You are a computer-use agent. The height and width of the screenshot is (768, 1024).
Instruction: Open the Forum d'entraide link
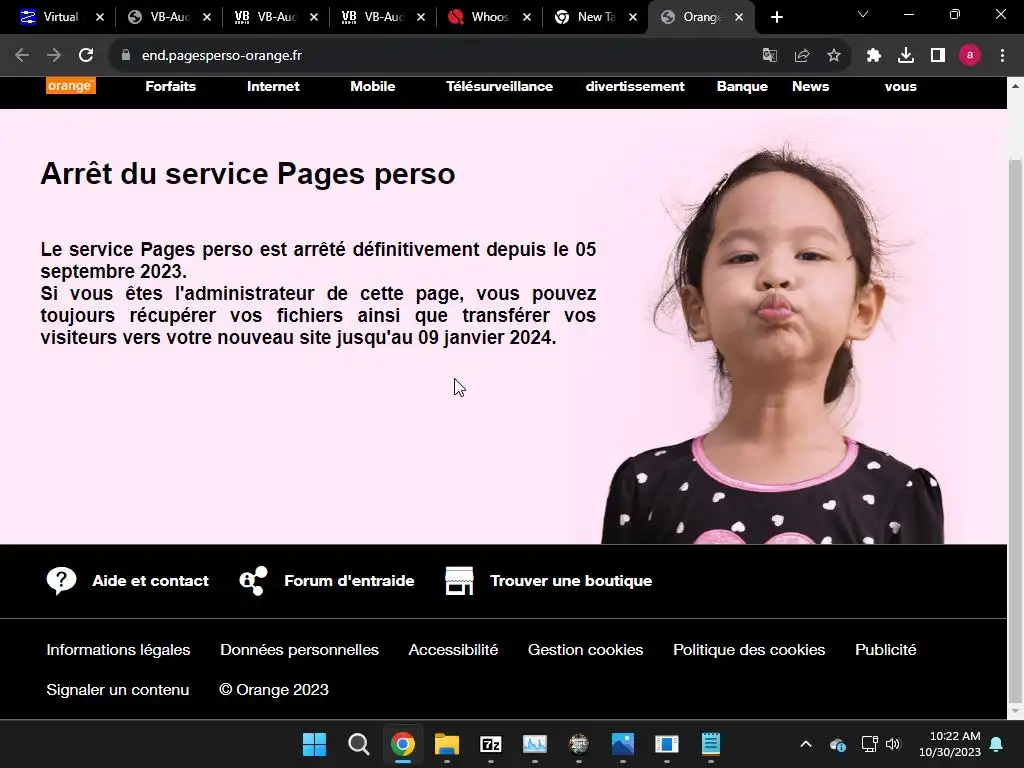tap(349, 581)
